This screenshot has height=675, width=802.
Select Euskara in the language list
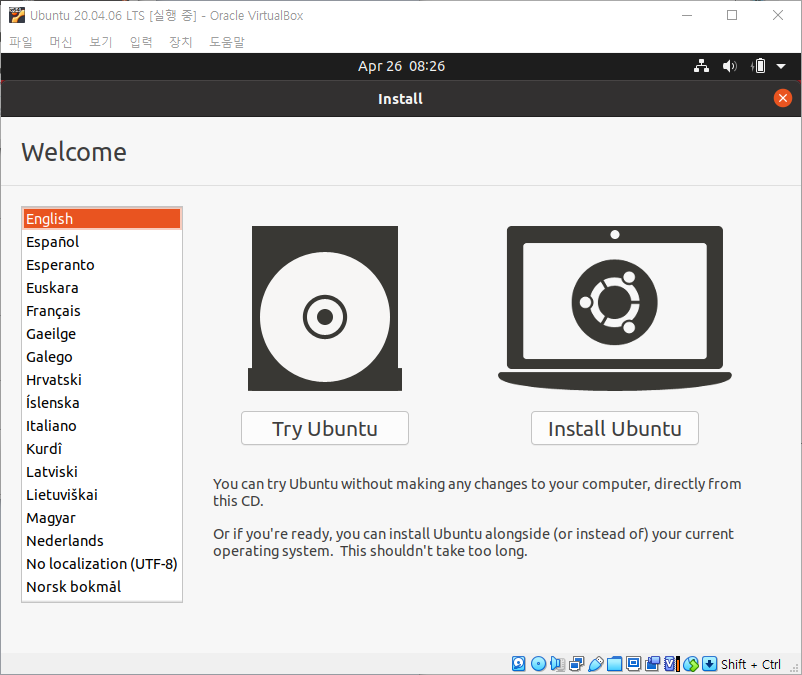102,288
